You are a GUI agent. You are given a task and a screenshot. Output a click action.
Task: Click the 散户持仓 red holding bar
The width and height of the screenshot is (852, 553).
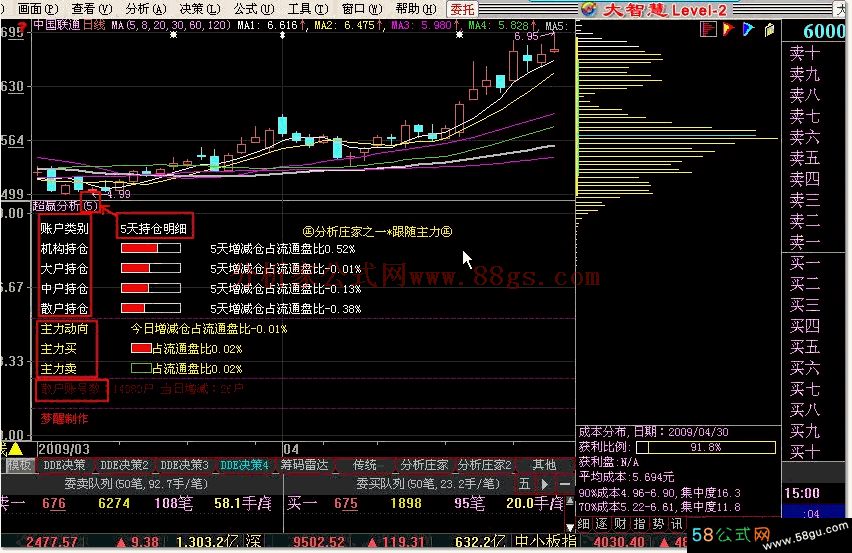(x=151, y=308)
